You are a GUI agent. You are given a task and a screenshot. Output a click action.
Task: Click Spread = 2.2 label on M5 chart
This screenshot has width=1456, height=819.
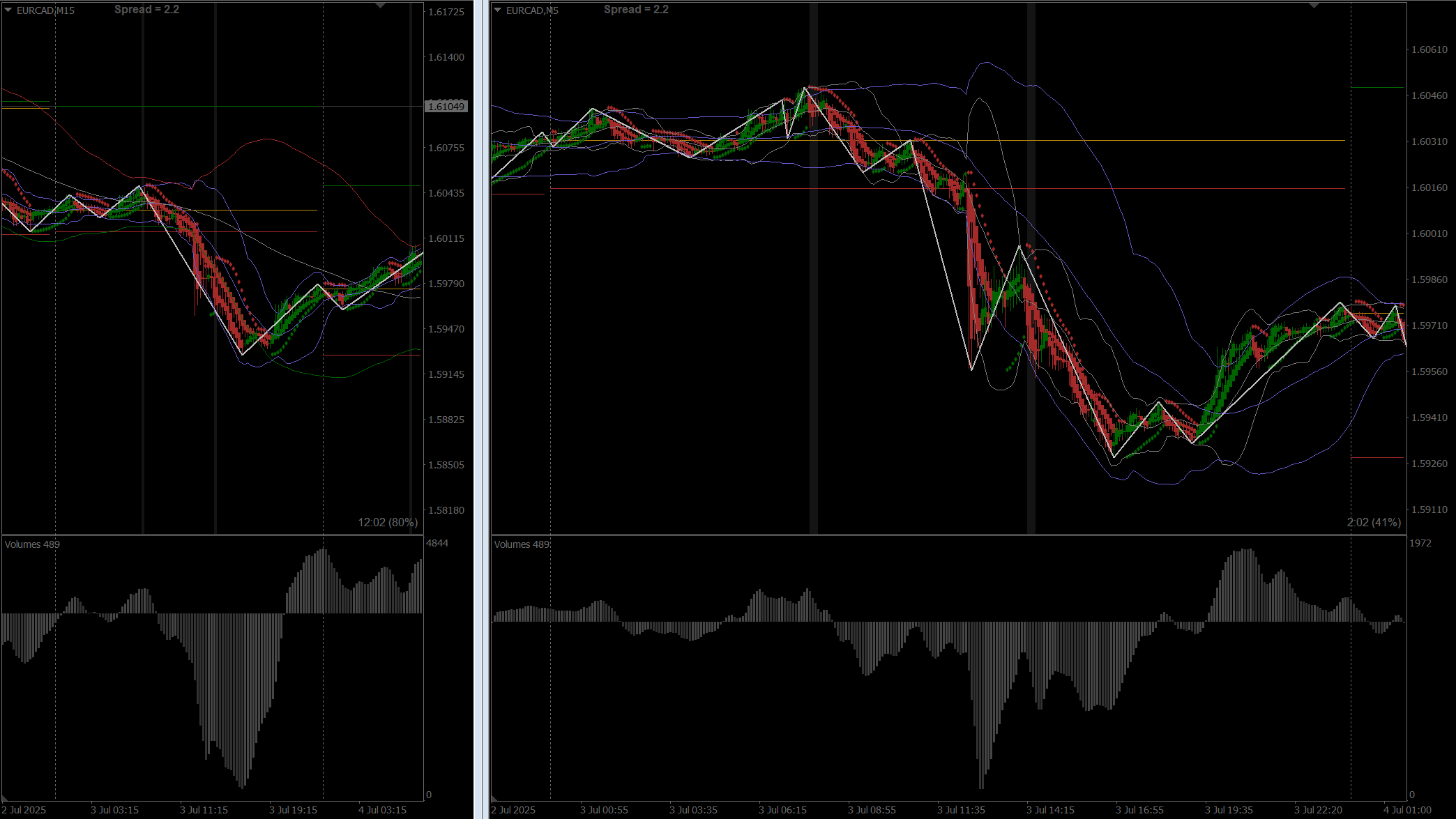tap(636, 10)
